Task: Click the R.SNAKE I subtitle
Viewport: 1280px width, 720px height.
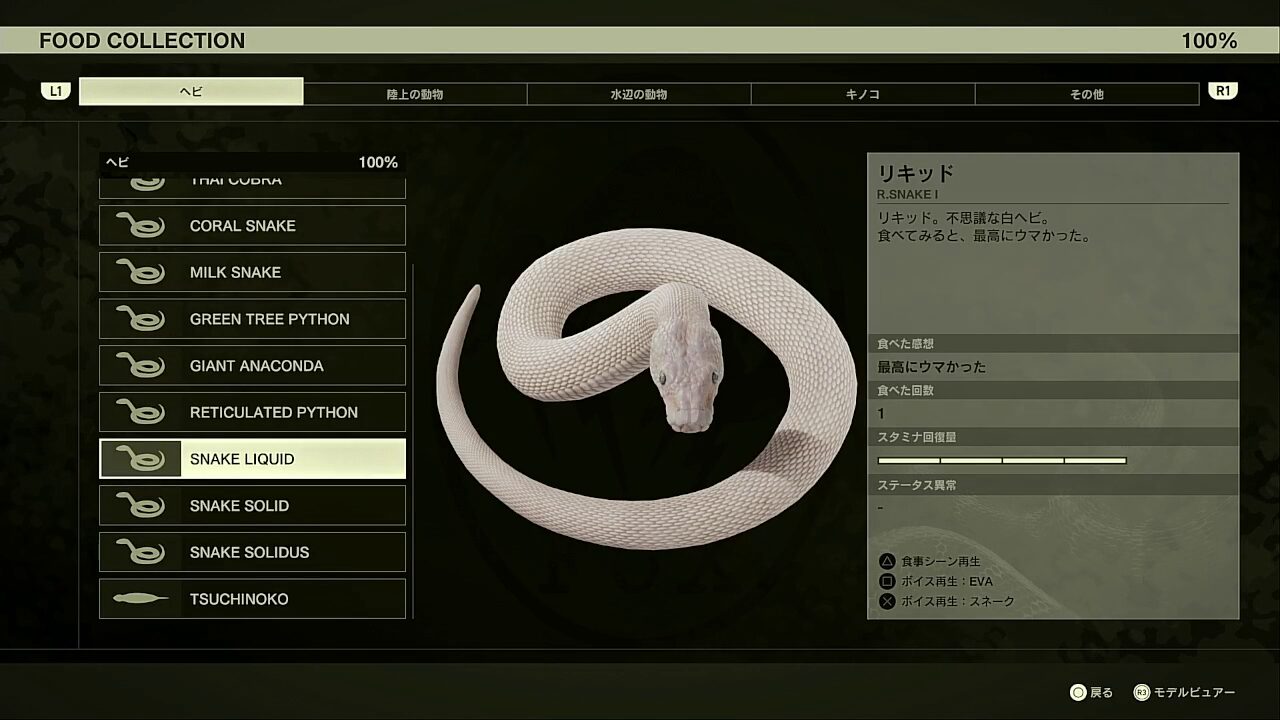Action: coord(907,195)
